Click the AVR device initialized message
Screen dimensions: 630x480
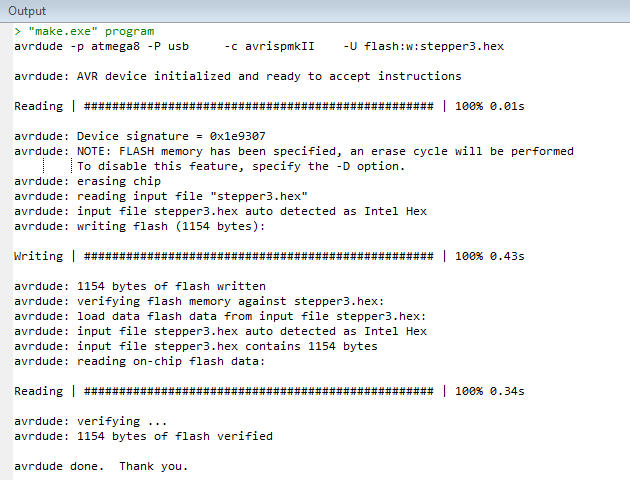(238, 76)
